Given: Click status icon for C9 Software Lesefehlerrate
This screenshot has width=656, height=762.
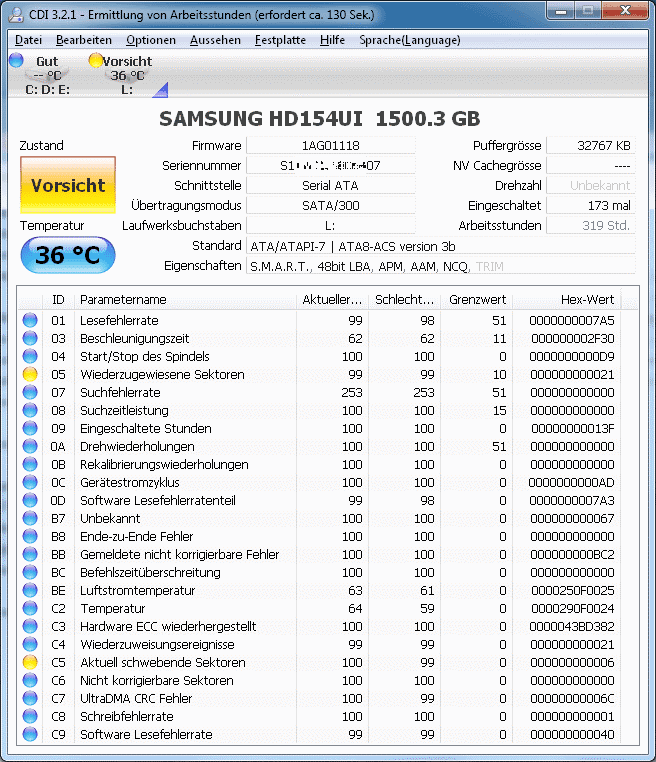Looking at the screenshot, I should pos(30,734).
